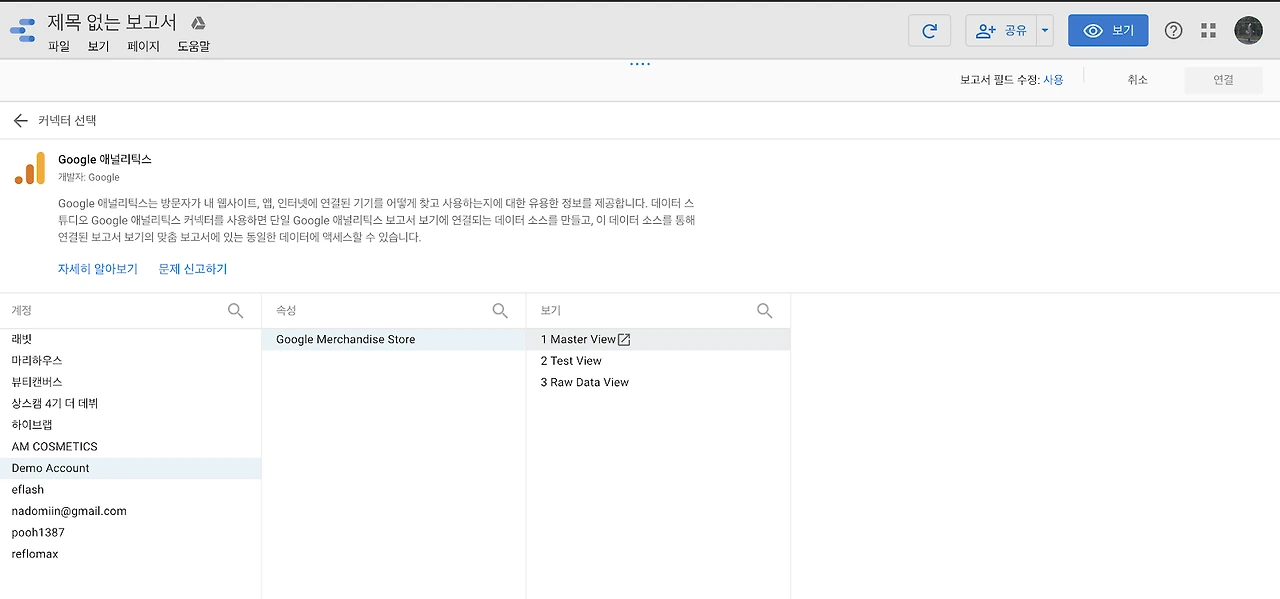Image resolution: width=1280 pixels, height=599 pixels.
Task: Select the 2 Test View row
Action: pyautogui.click(x=658, y=361)
